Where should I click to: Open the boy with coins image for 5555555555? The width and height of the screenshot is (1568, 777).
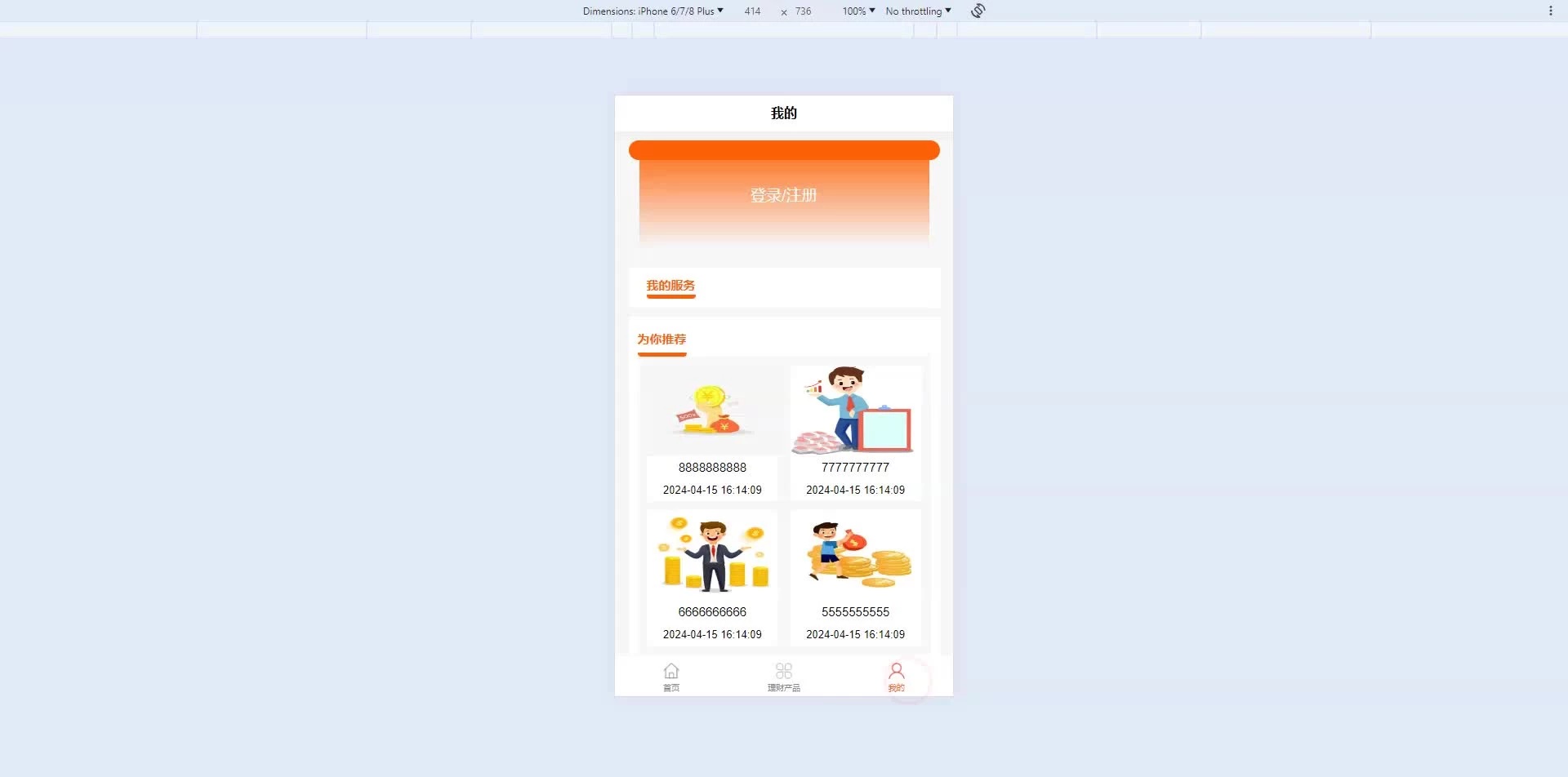[855, 554]
